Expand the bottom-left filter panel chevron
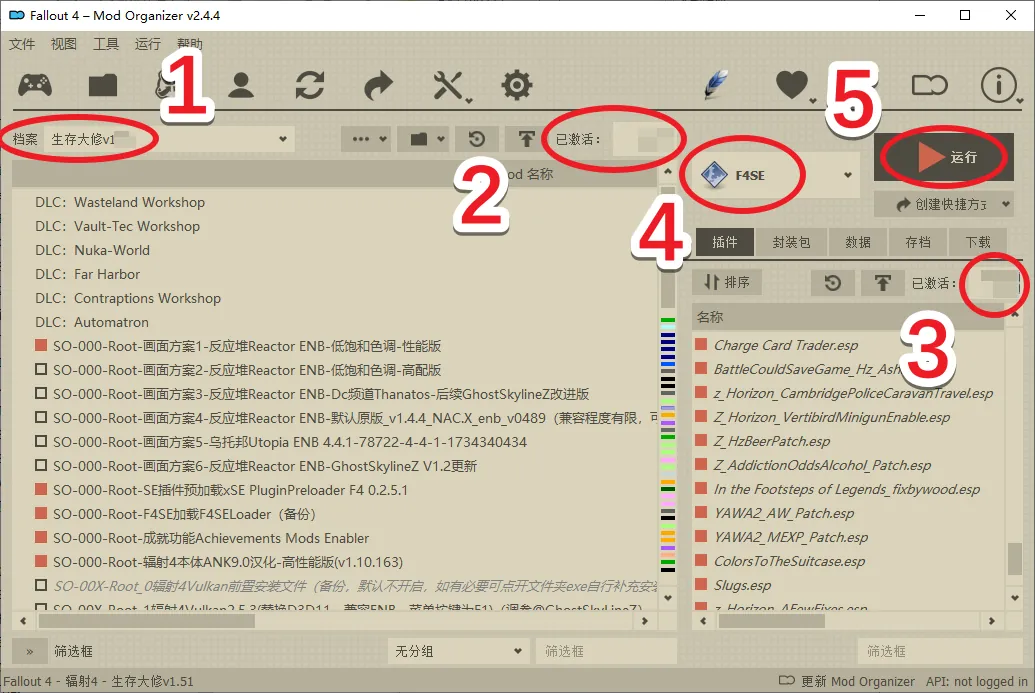1035x693 pixels. click(29, 651)
